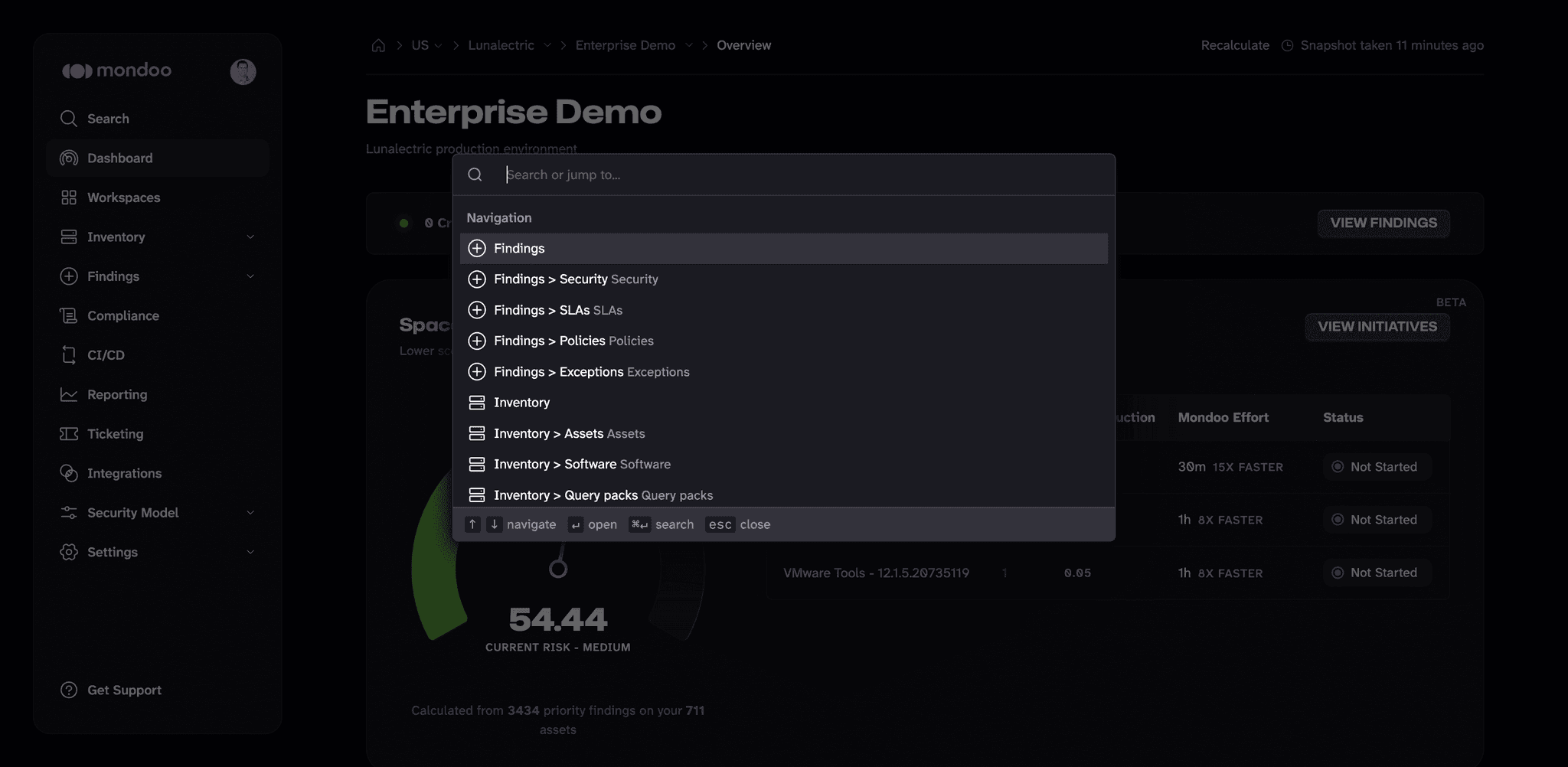Click the 54.44 risk score value

pyautogui.click(x=558, y=619)
